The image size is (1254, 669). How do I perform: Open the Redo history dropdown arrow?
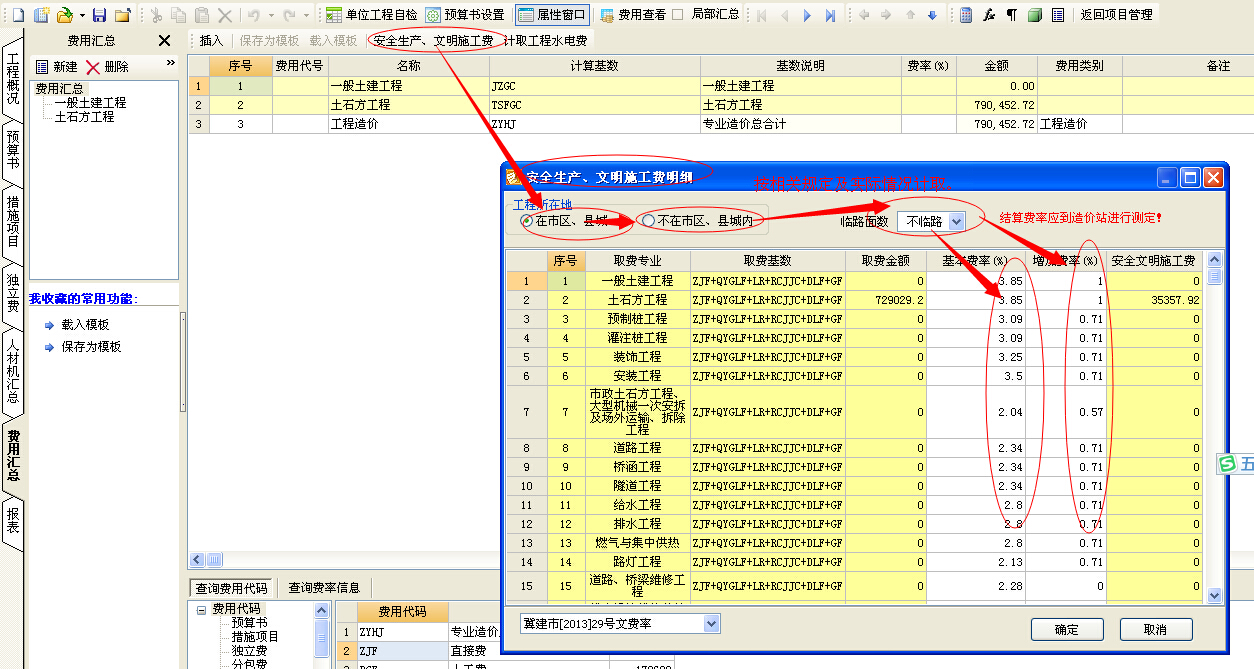305,15
